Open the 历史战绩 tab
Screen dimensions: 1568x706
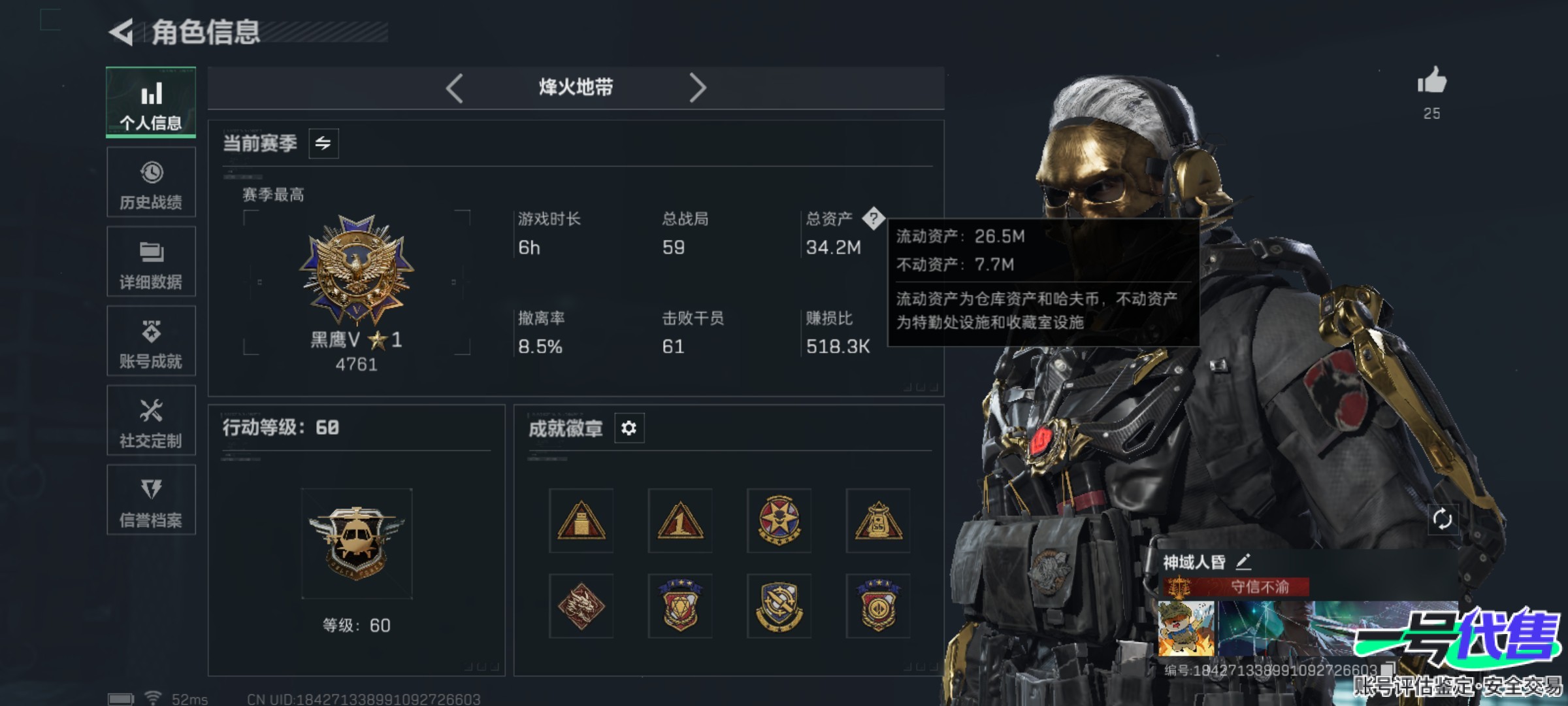[x=151, y=182]
